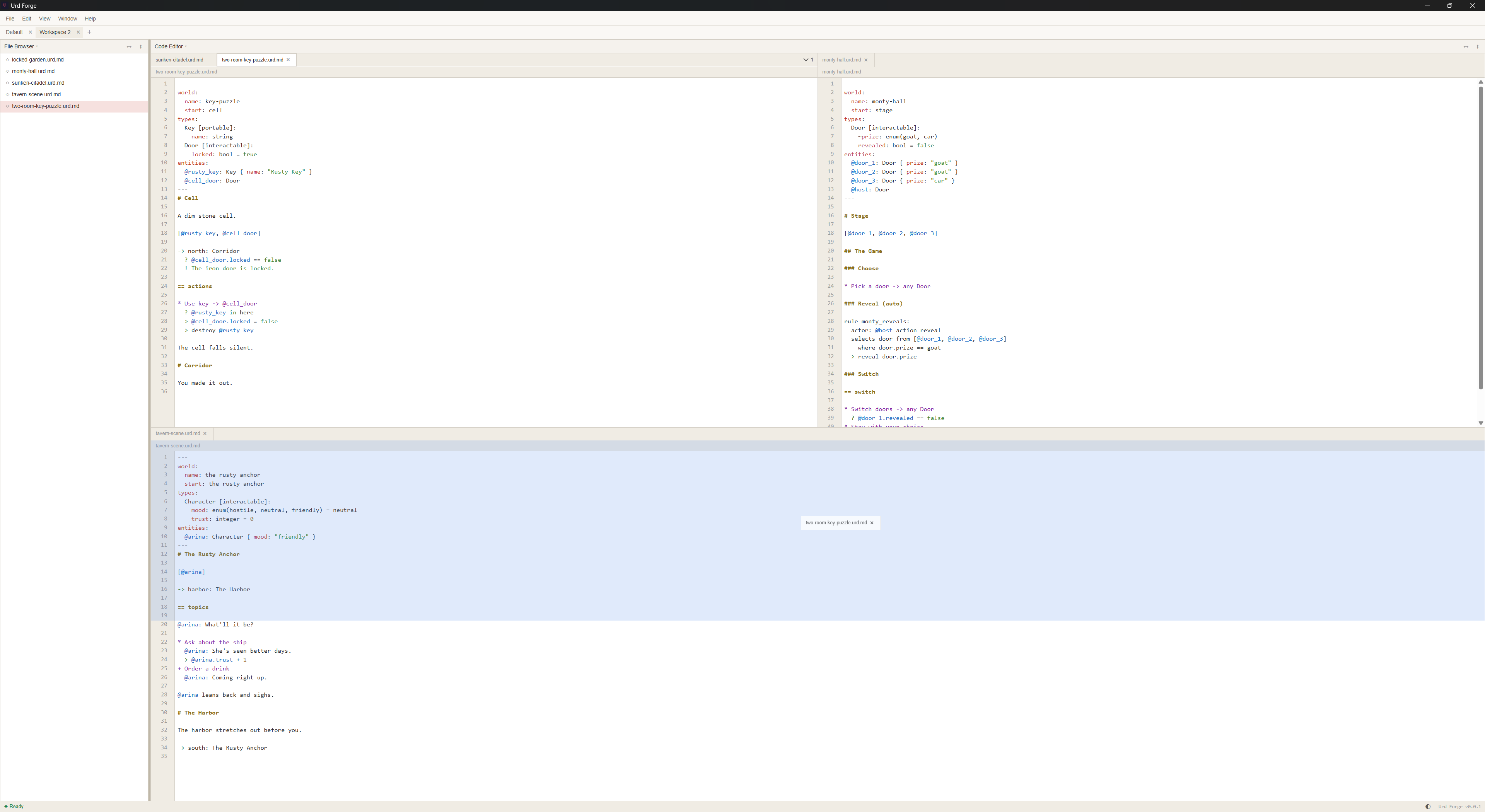Close the two-room-key-puzzle.urd.md tab in top editor

(288, 60)
